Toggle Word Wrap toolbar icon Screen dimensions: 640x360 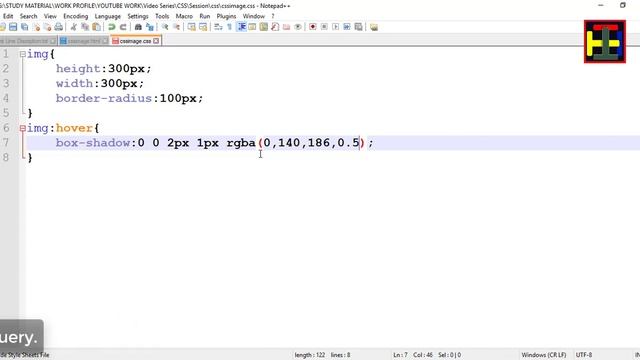point(218,27)
